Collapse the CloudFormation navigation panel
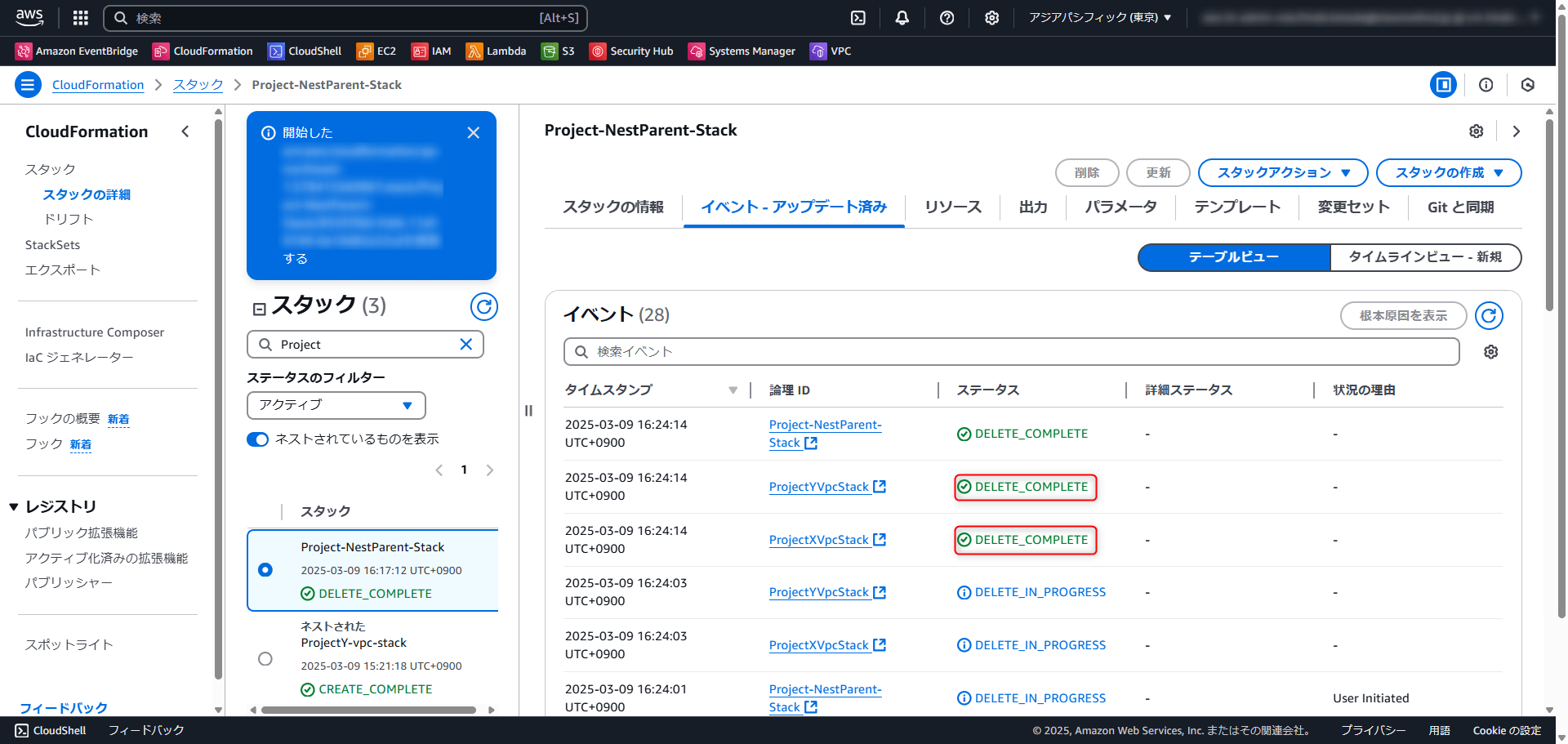 (185, 131)
